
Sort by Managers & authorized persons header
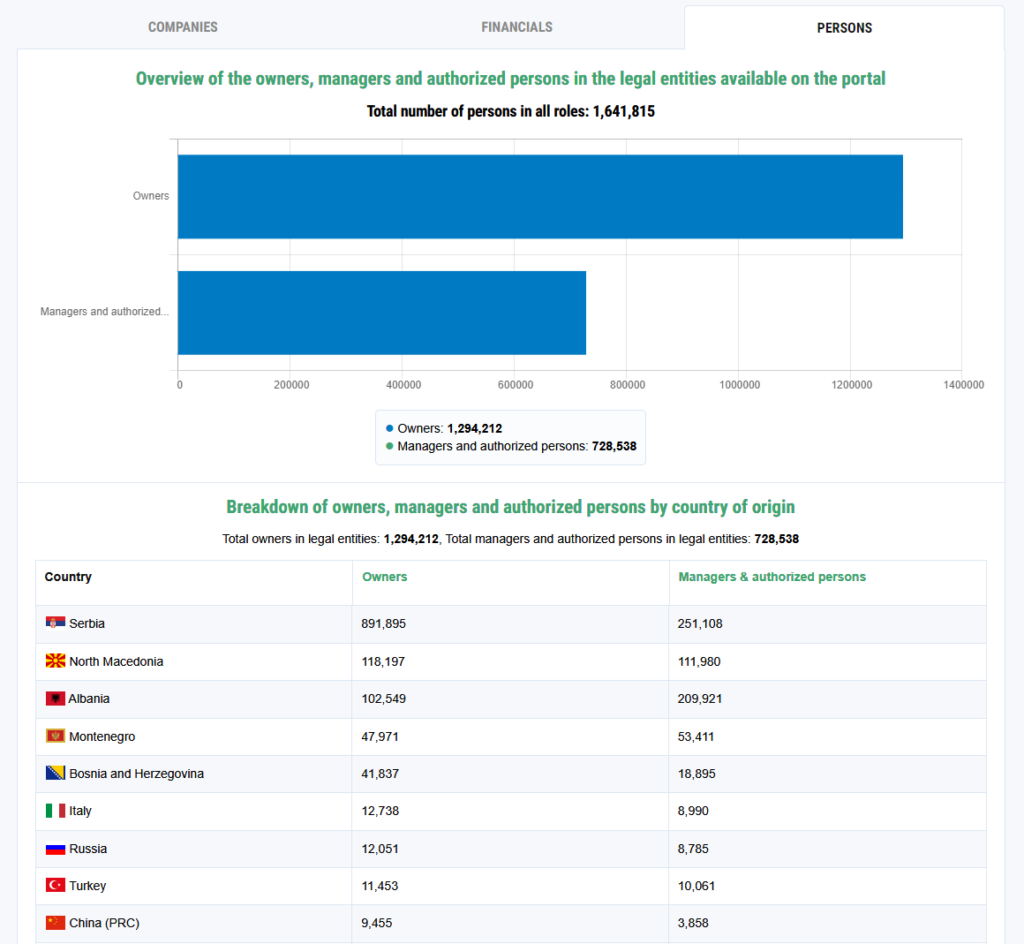point(772,576)
